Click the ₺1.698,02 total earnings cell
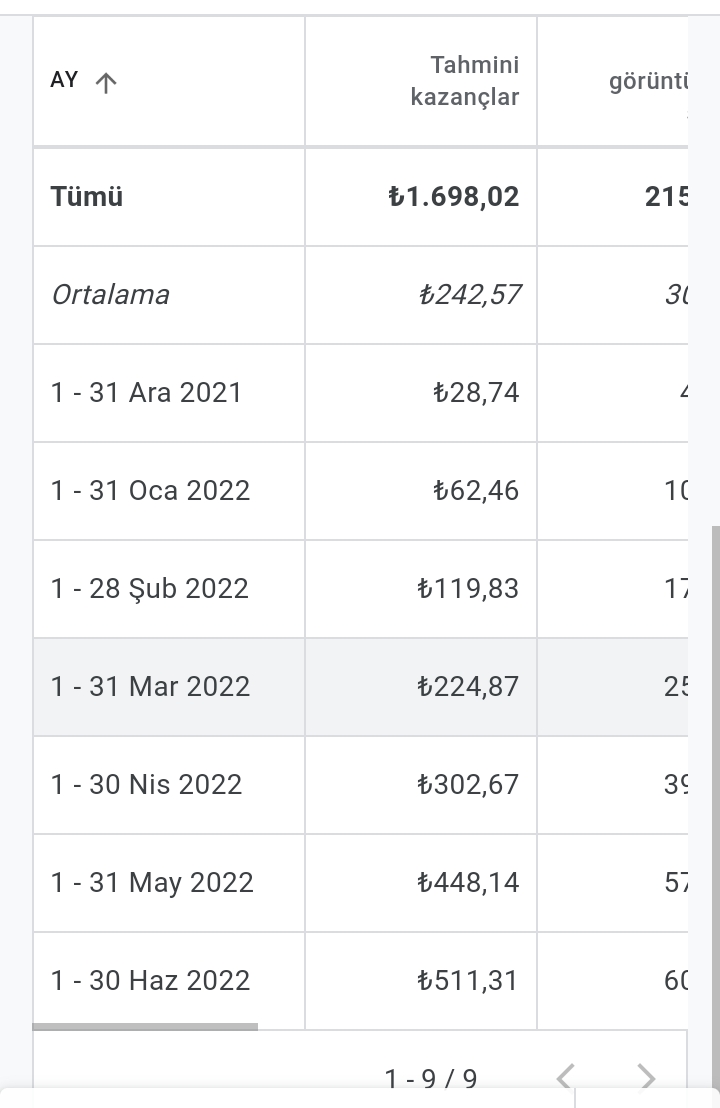The image size is (720, 1108). [x=454, y=196]
